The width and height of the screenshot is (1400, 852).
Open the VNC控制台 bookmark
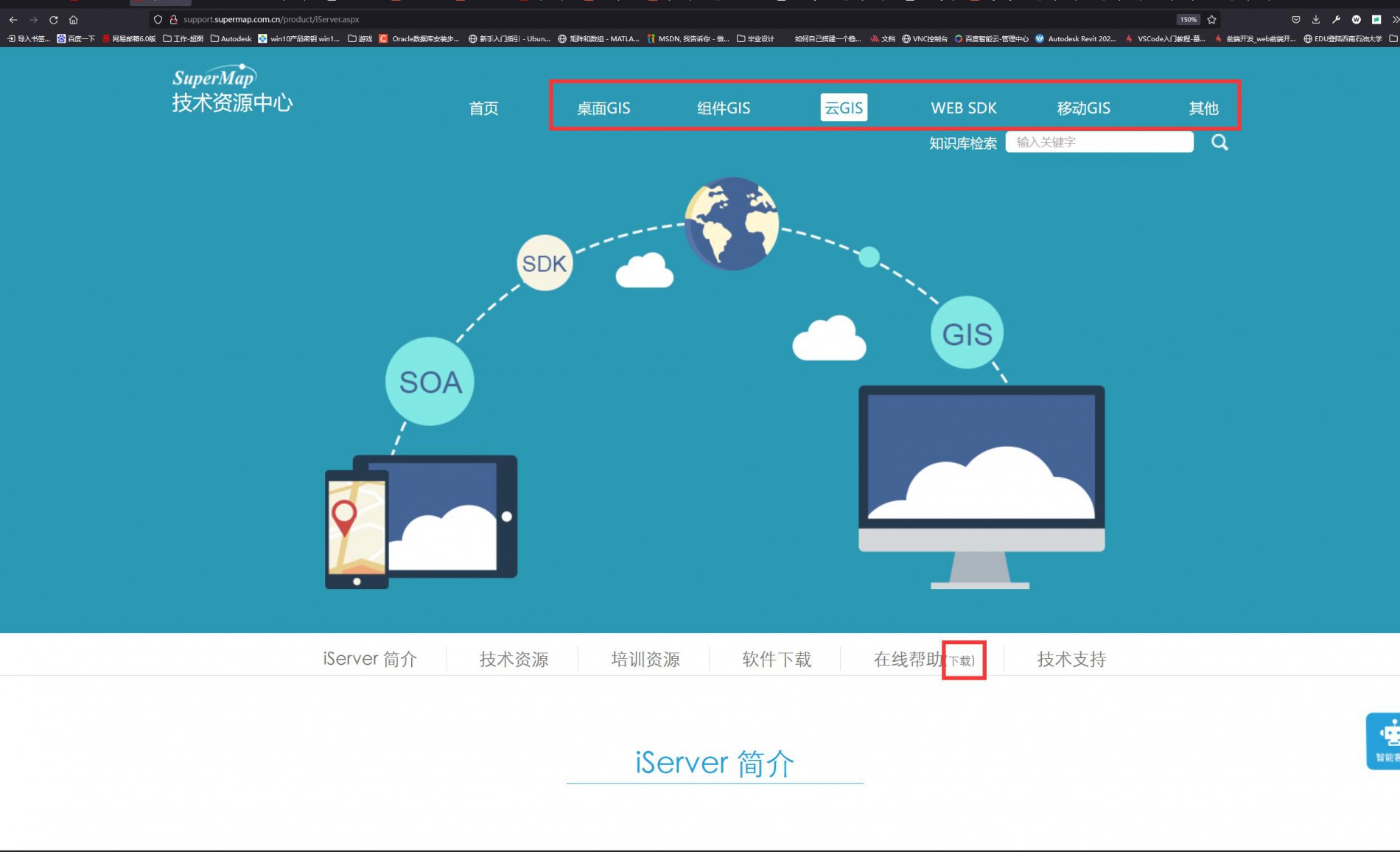tap(925, 39)
